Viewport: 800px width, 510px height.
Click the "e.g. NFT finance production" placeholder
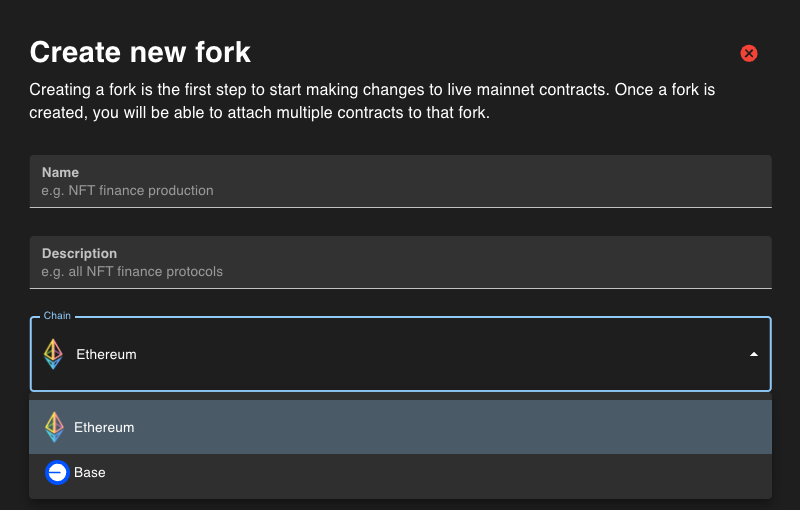(x=127, y=190)
